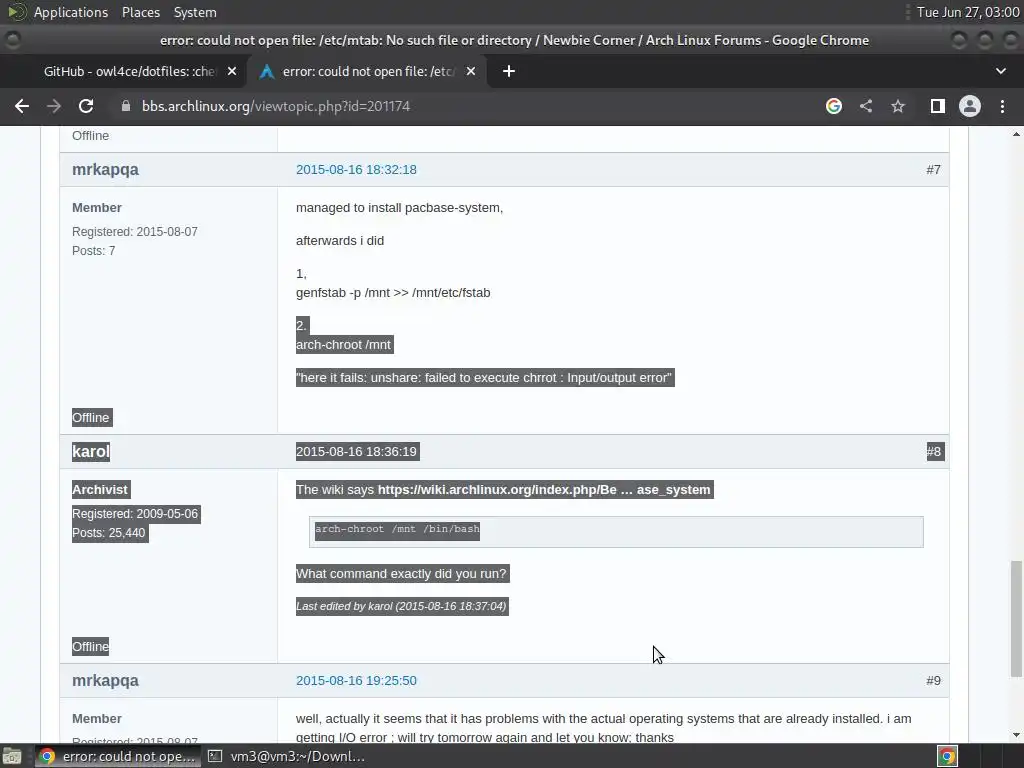Screen dimensions: 1024x768
Task: Expand the tab search dropdown
Action: [1000, 71]
